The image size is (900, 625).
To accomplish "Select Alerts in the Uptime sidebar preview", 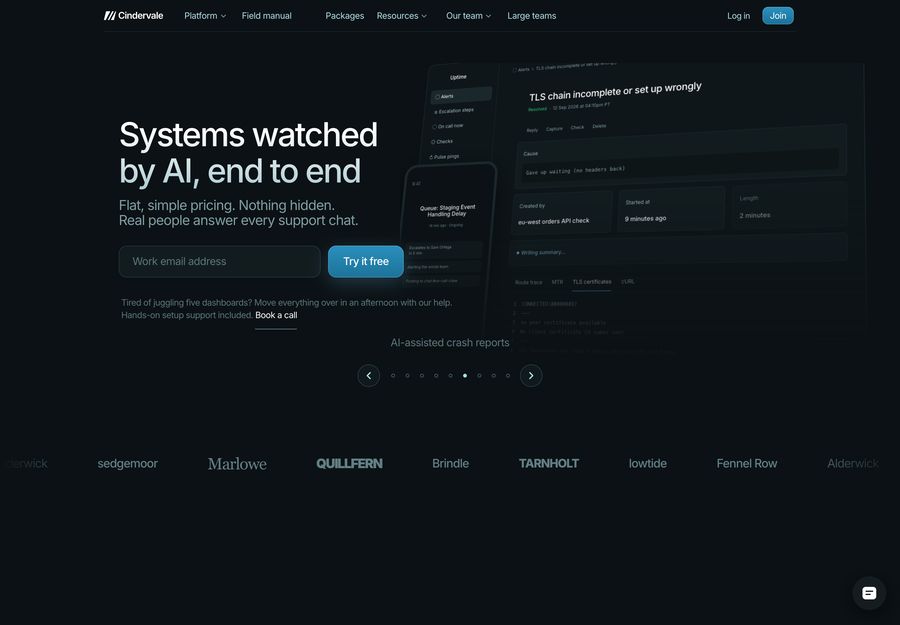I will [461, 95].
